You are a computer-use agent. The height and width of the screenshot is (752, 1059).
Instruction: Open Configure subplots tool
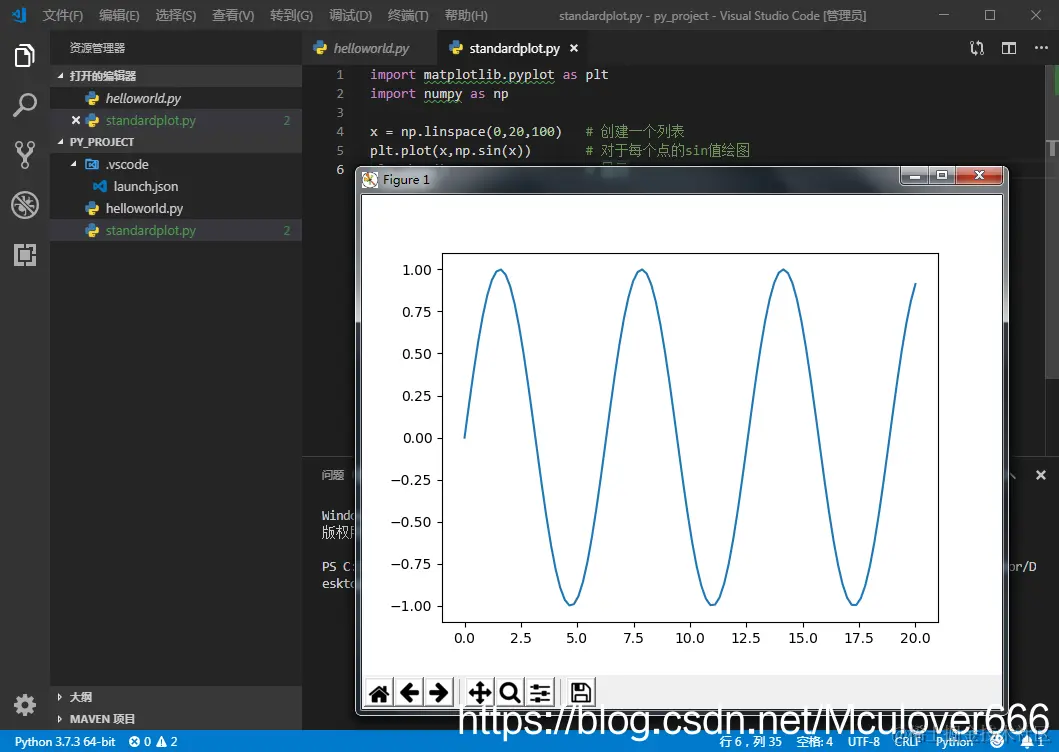point(540,693)
